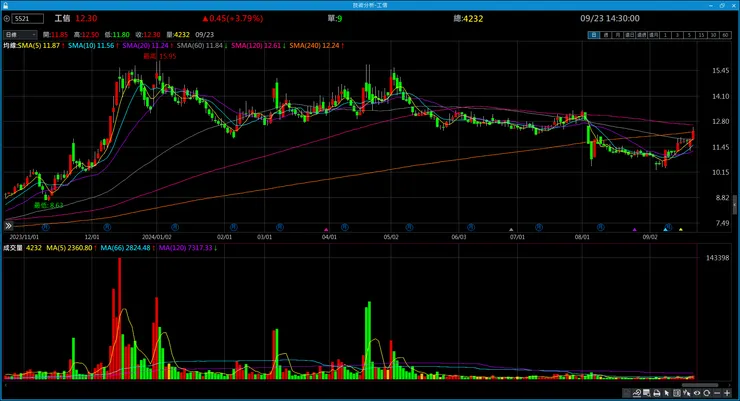
Task: Select the 日 daily period button
Action: [593, 35]
